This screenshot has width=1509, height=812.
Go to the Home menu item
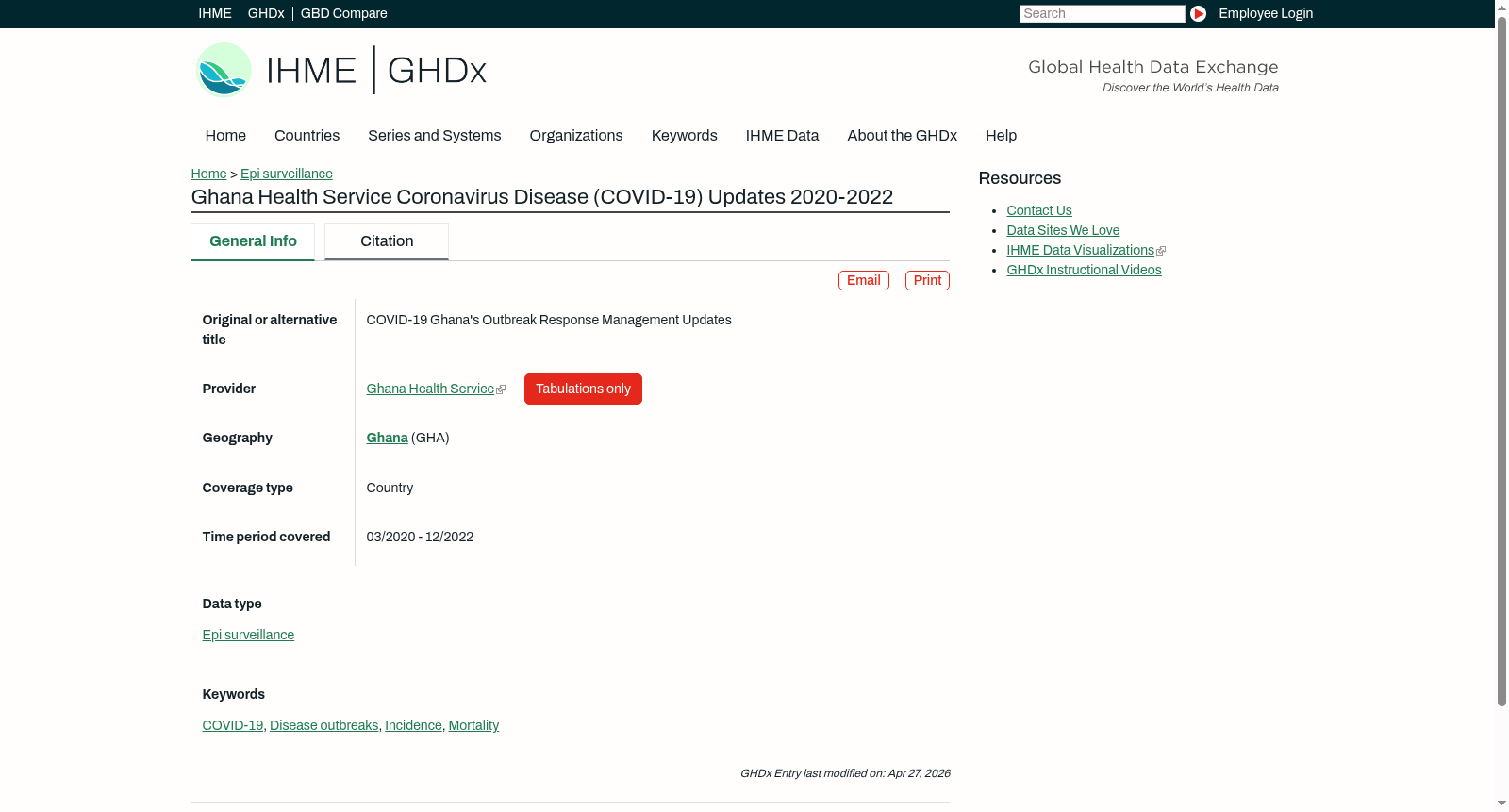click(225, 136)
